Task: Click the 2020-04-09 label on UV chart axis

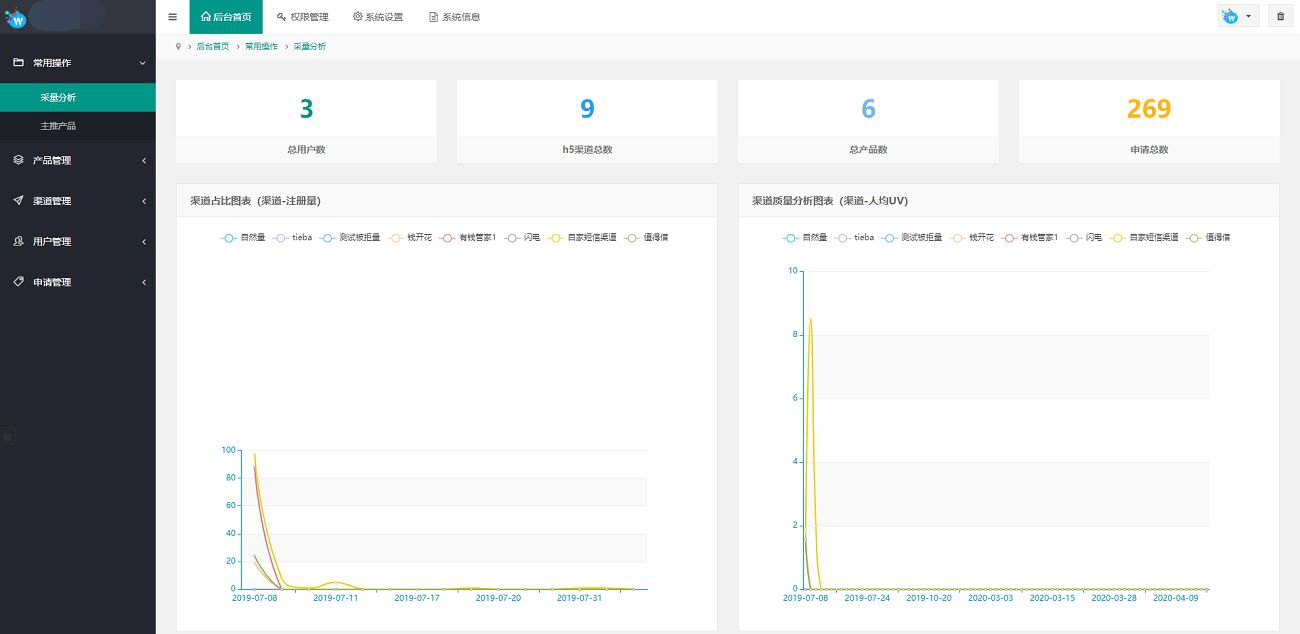Action: [1175, 598]
